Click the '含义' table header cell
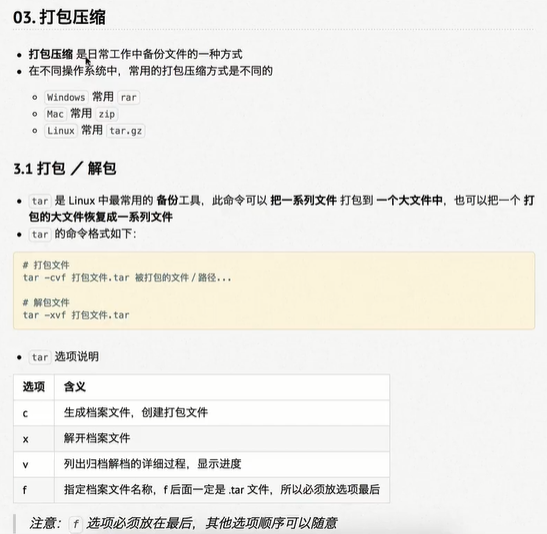The width and height of the screenshot is (547, 534). coord(222,387)
